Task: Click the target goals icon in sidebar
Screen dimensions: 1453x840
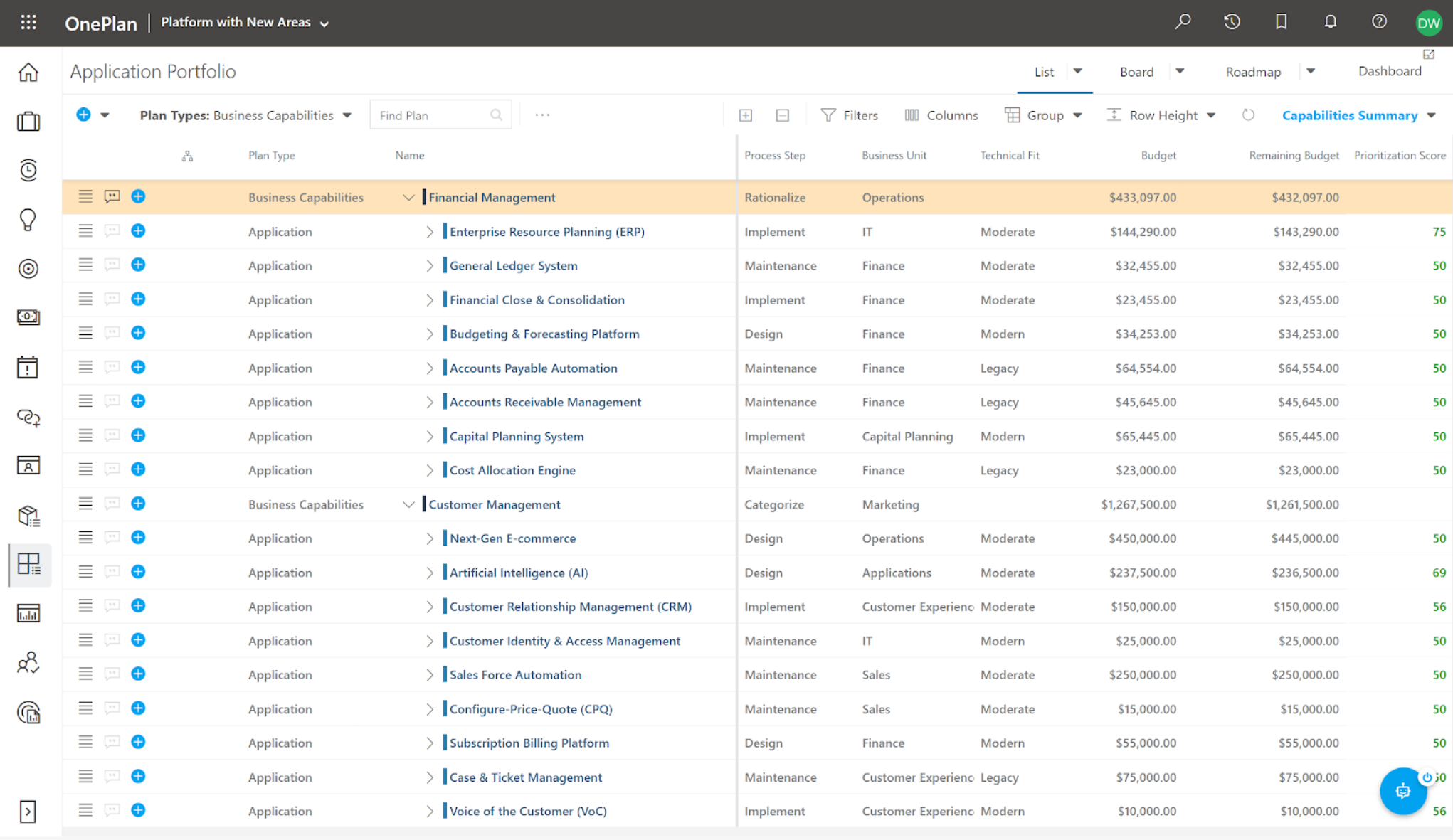Action: pyautogui.click(x=28, y=268)
